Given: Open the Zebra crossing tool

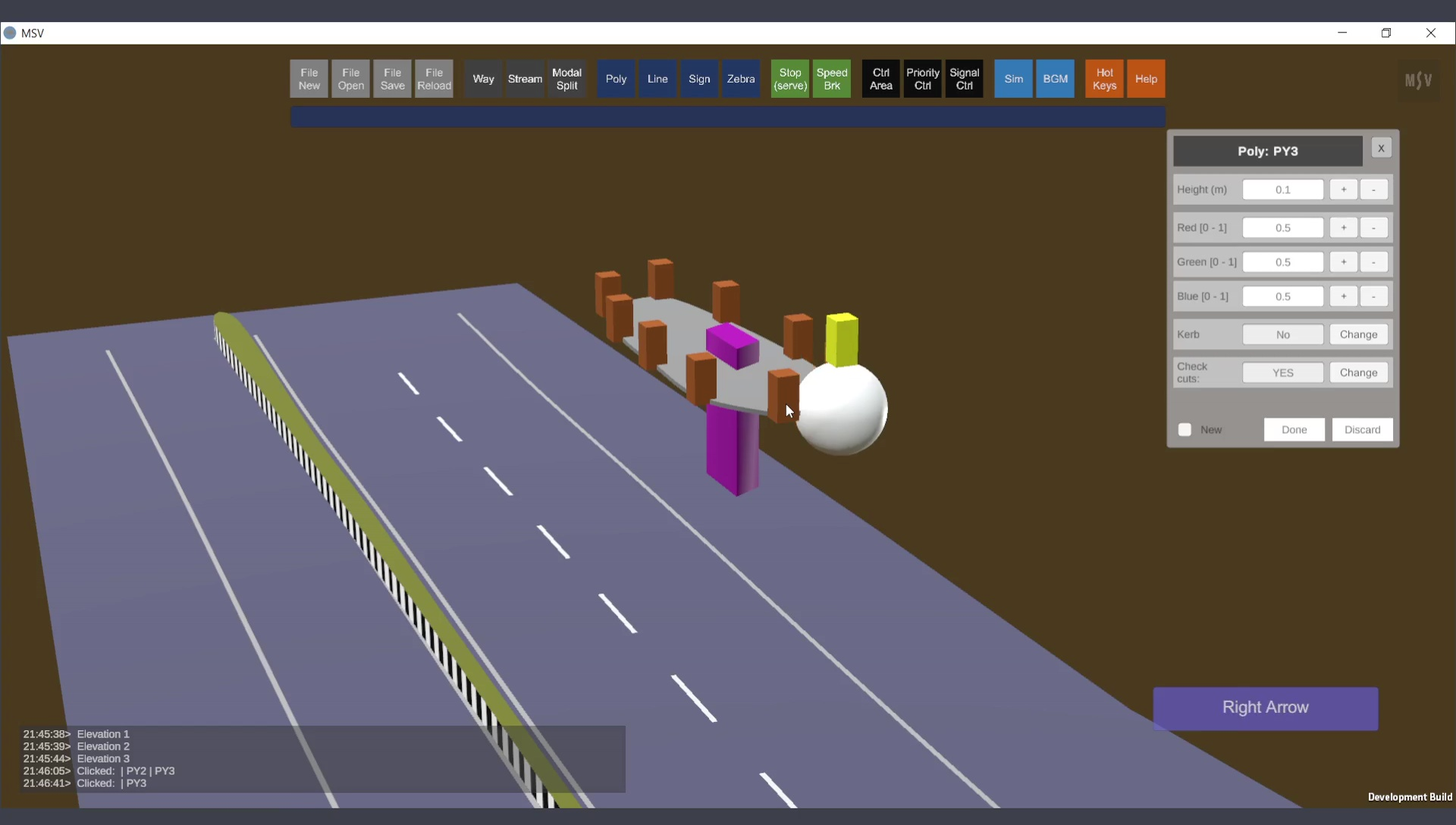Looking at the screenshot, I should click(740, 79).
